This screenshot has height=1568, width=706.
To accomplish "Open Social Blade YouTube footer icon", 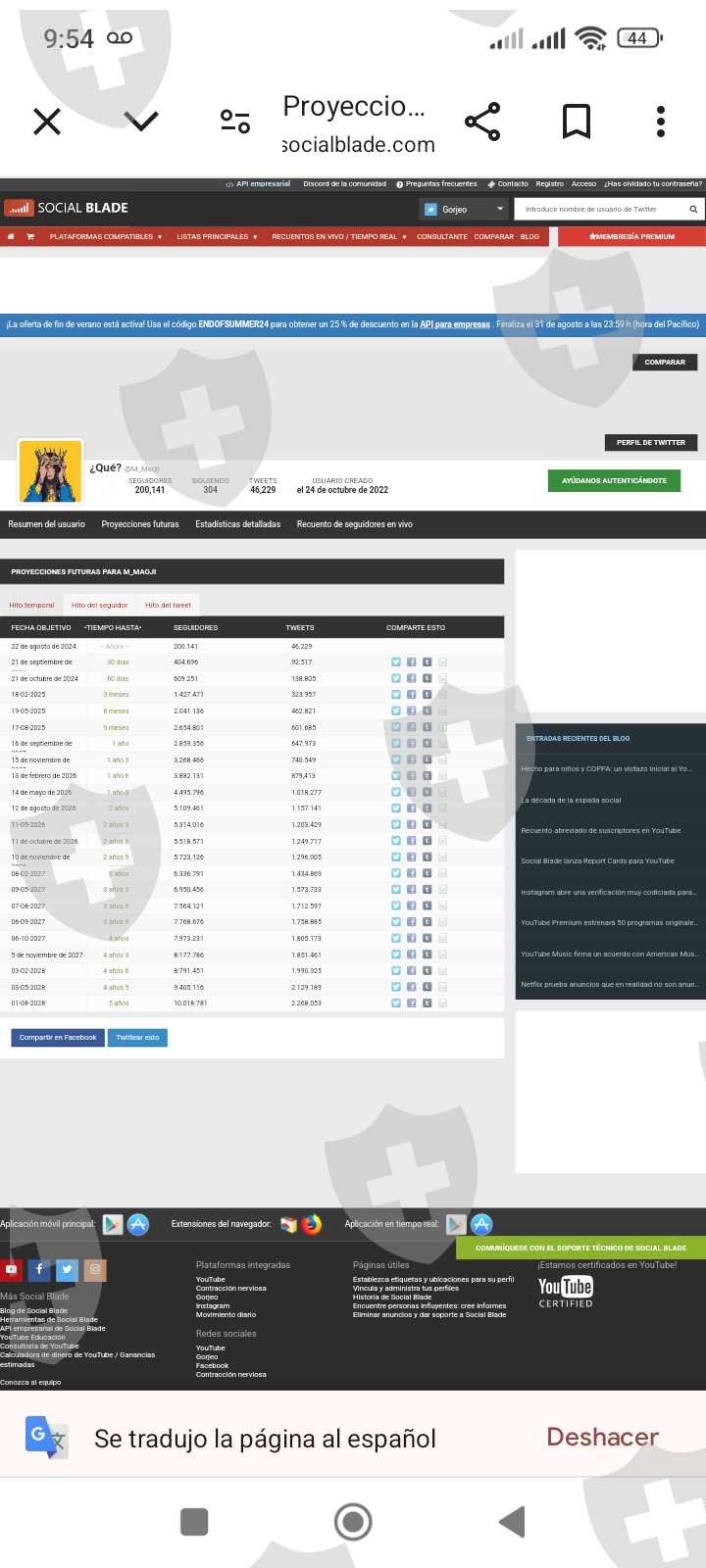I will (11, 1269).
